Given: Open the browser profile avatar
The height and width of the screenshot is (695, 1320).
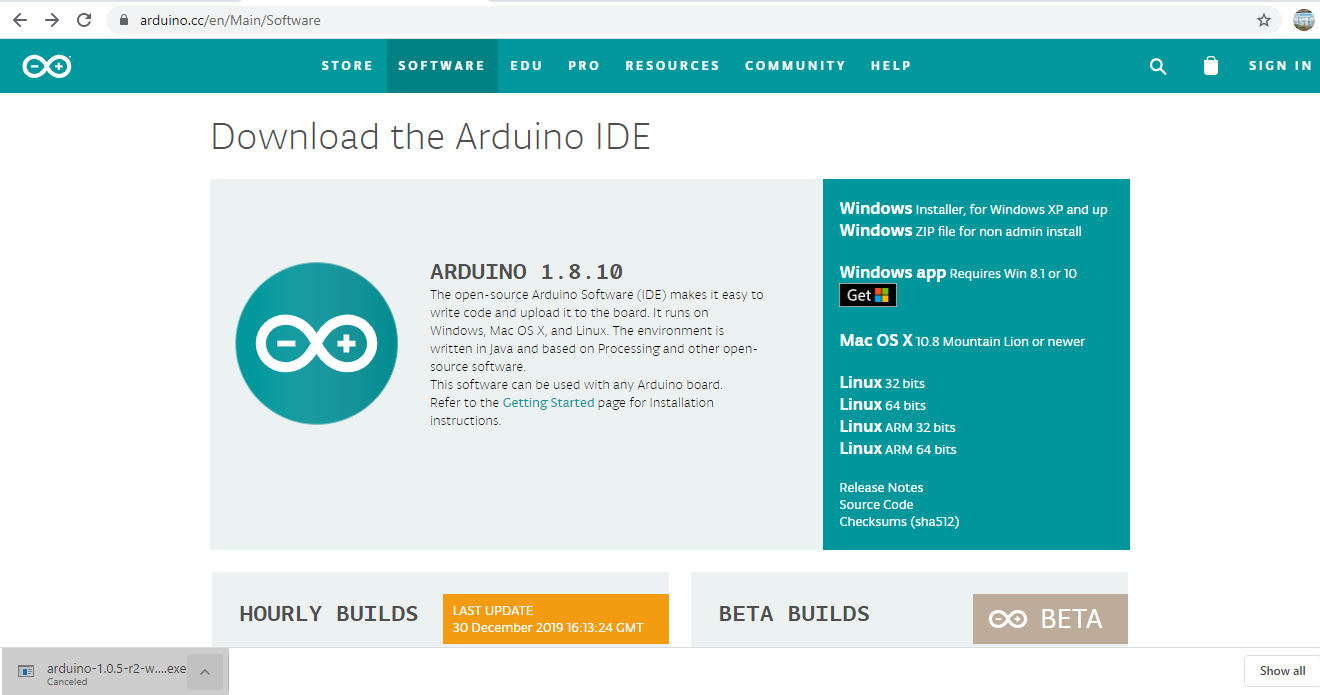Looking at the screenshot, I should pyautogui.click(x=1303, y=19).
